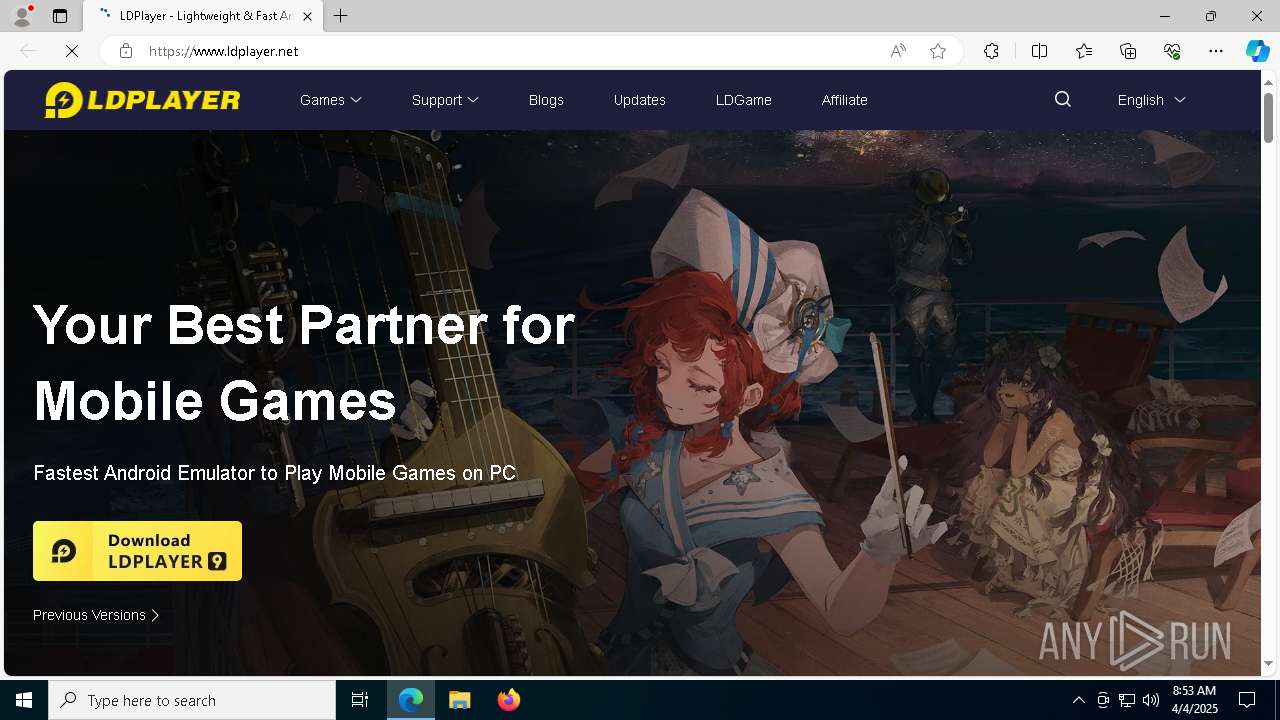1280x720 pixels.
Task: View site information lock icon
Action: [126, 51]
